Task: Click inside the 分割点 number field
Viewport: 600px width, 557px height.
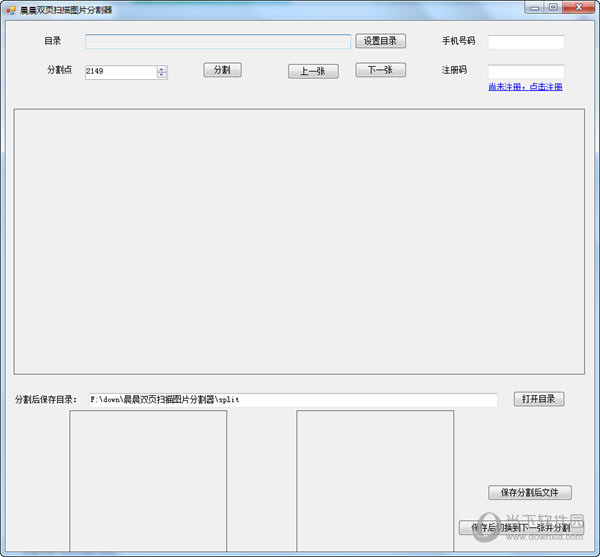Action: (120, 72)
